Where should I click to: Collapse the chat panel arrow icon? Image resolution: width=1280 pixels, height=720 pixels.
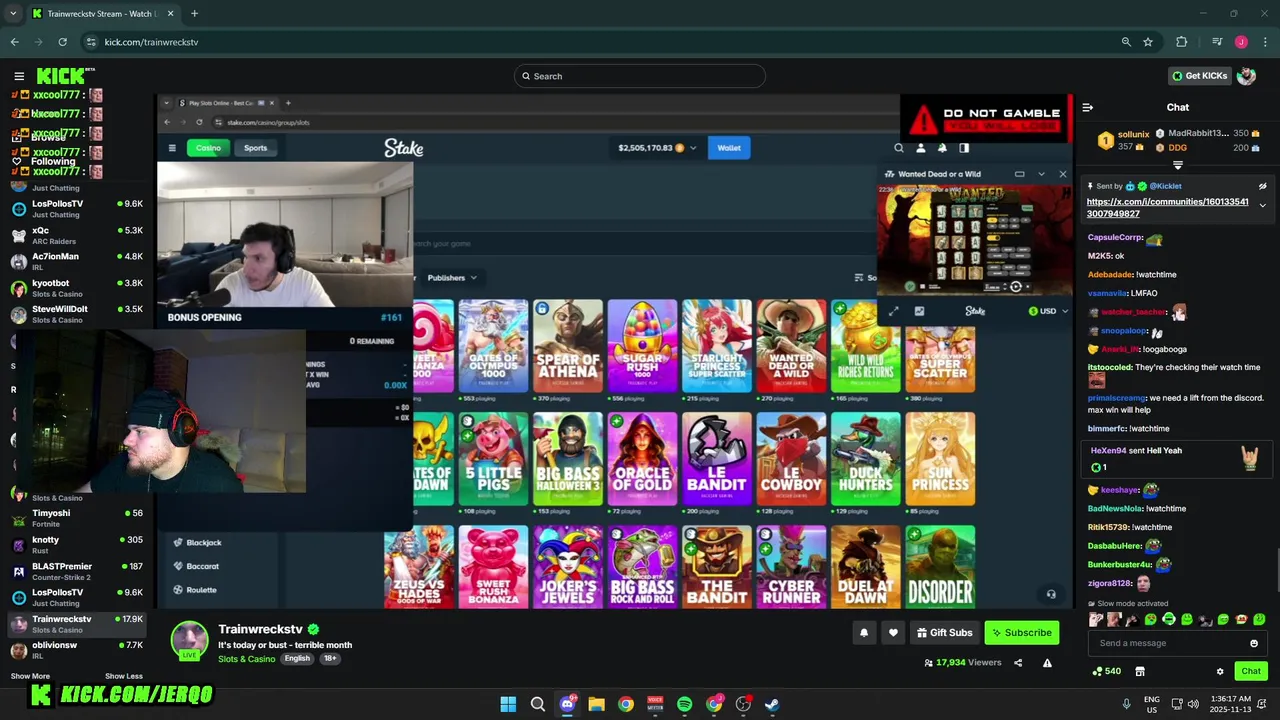click(1088, 107)
